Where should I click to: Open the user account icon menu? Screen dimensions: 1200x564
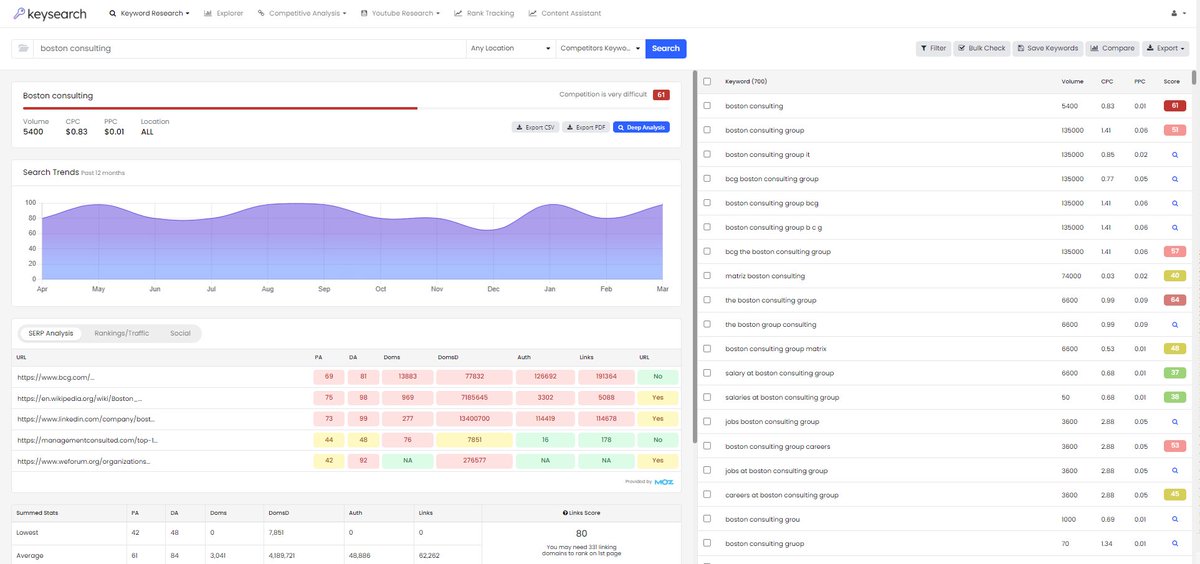[x=1177, y=14]
